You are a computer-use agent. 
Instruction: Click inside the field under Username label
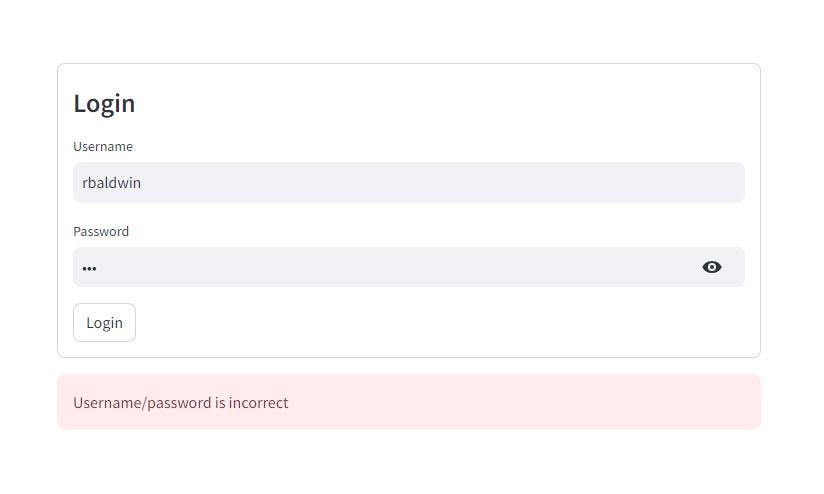click(x=408, y=183)
